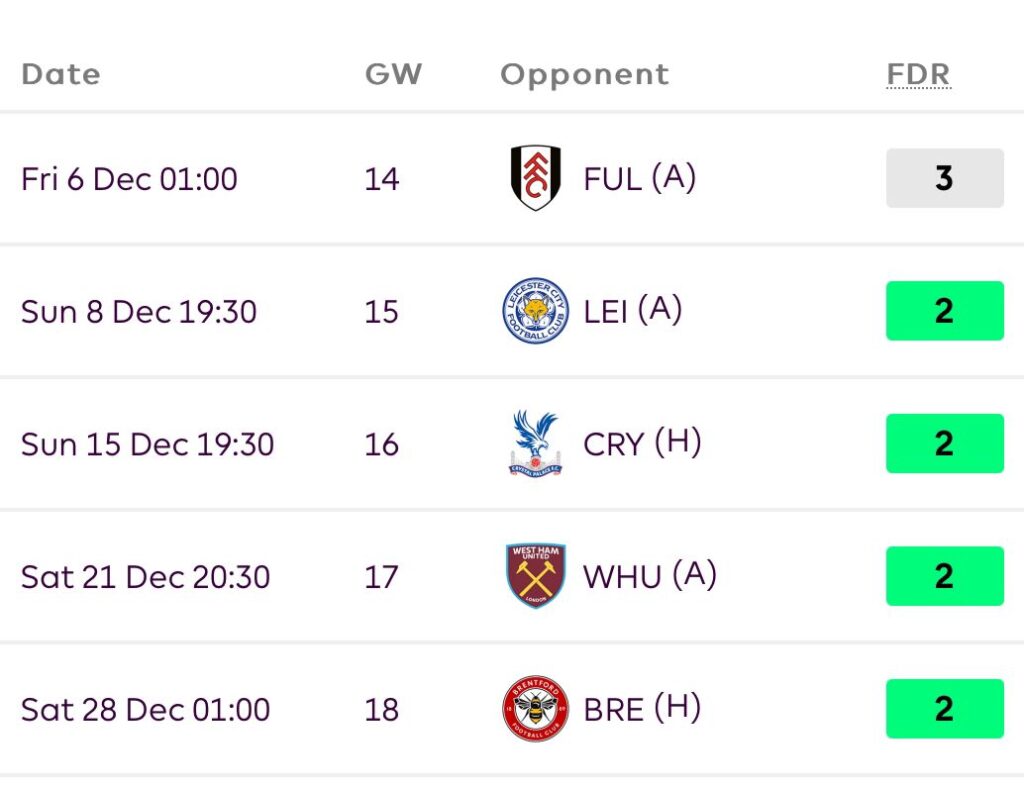Select the CRY (H) fixture text
Image resolution: width=1024 pixels, height=790 pixels.
642,443
